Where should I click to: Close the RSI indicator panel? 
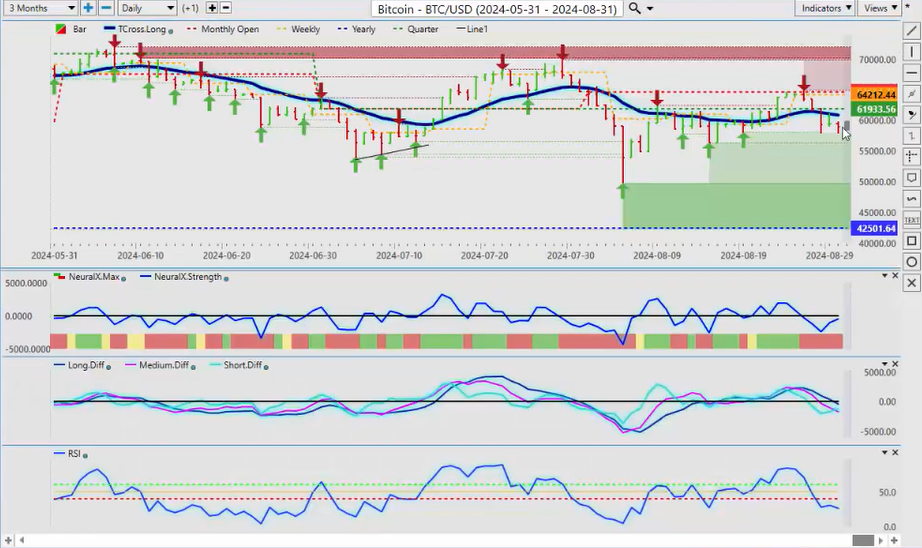897,453
